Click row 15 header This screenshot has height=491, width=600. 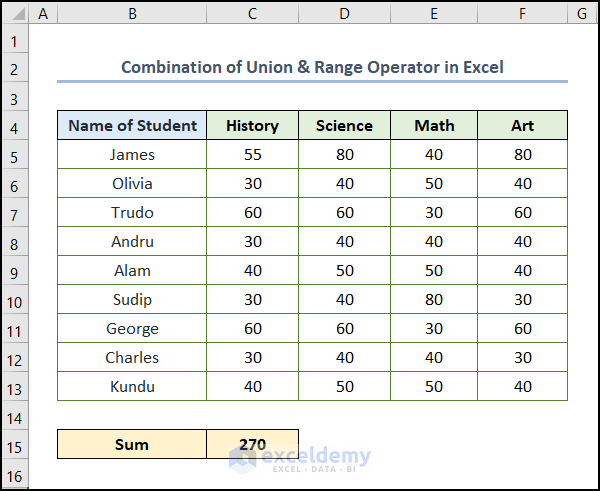[x=15, y=444]
